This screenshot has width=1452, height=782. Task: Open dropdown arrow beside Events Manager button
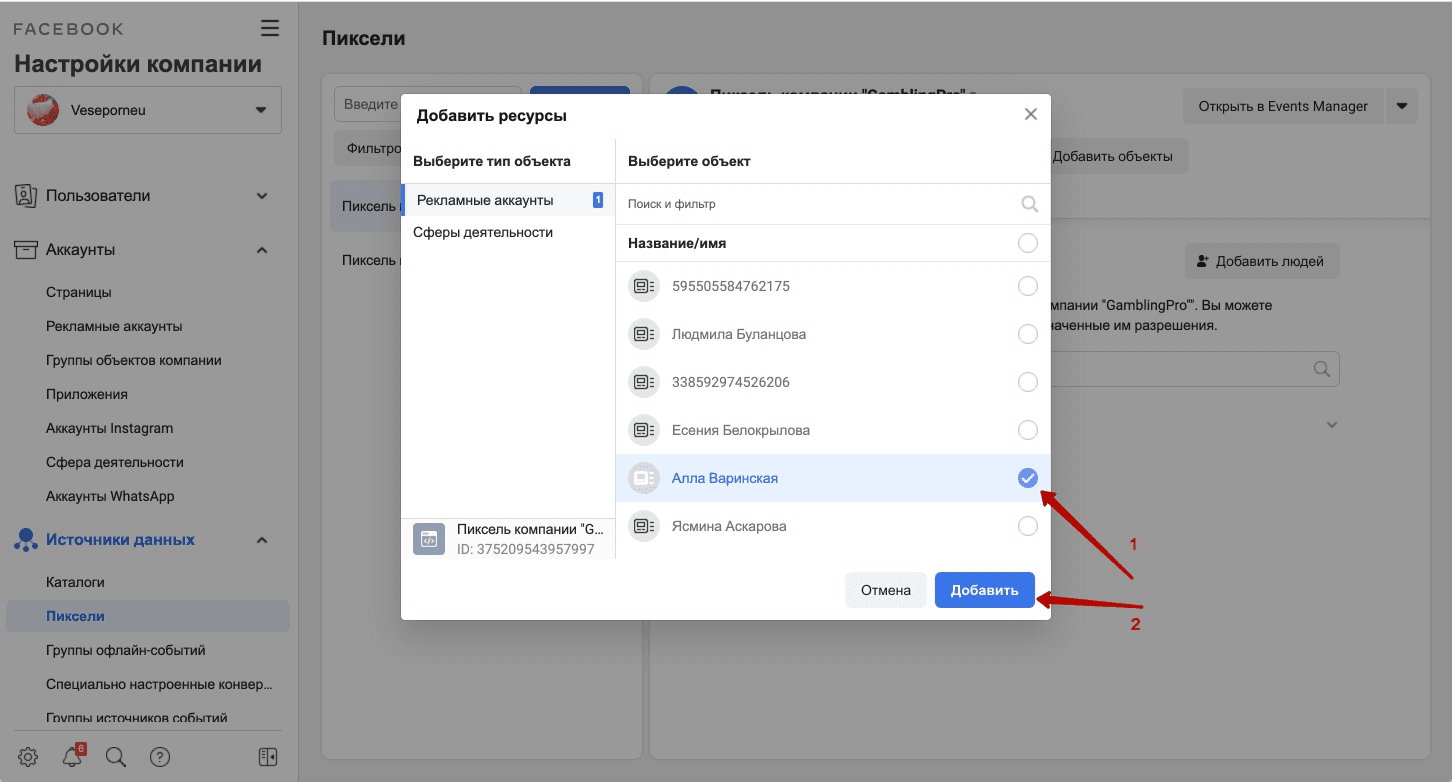click(1402, 106)
